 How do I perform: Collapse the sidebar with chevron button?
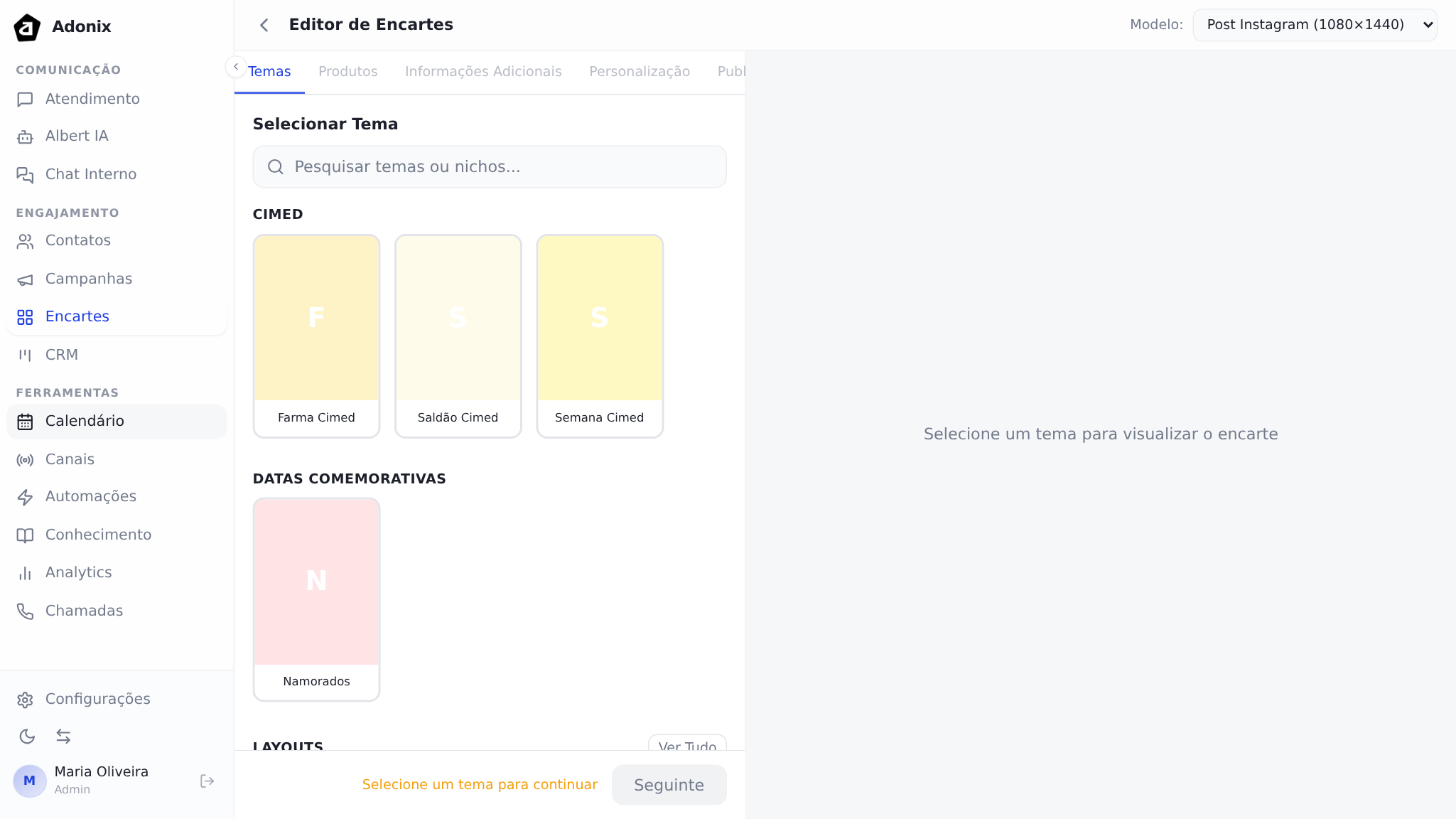coord(236,66)
